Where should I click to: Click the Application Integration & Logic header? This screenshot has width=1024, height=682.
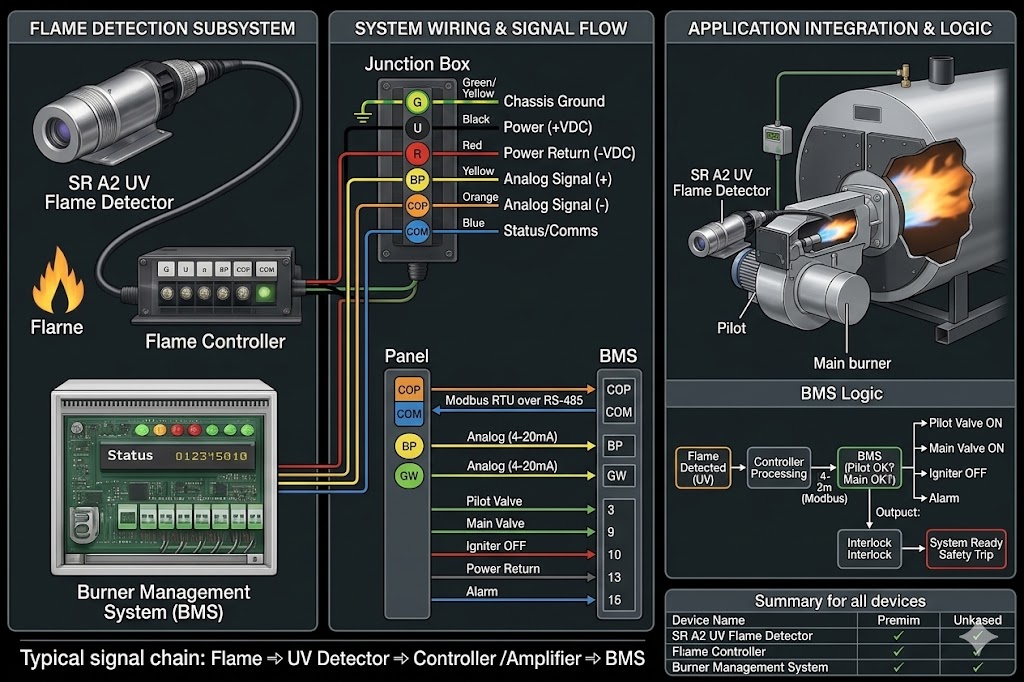(x=840, y=29)
